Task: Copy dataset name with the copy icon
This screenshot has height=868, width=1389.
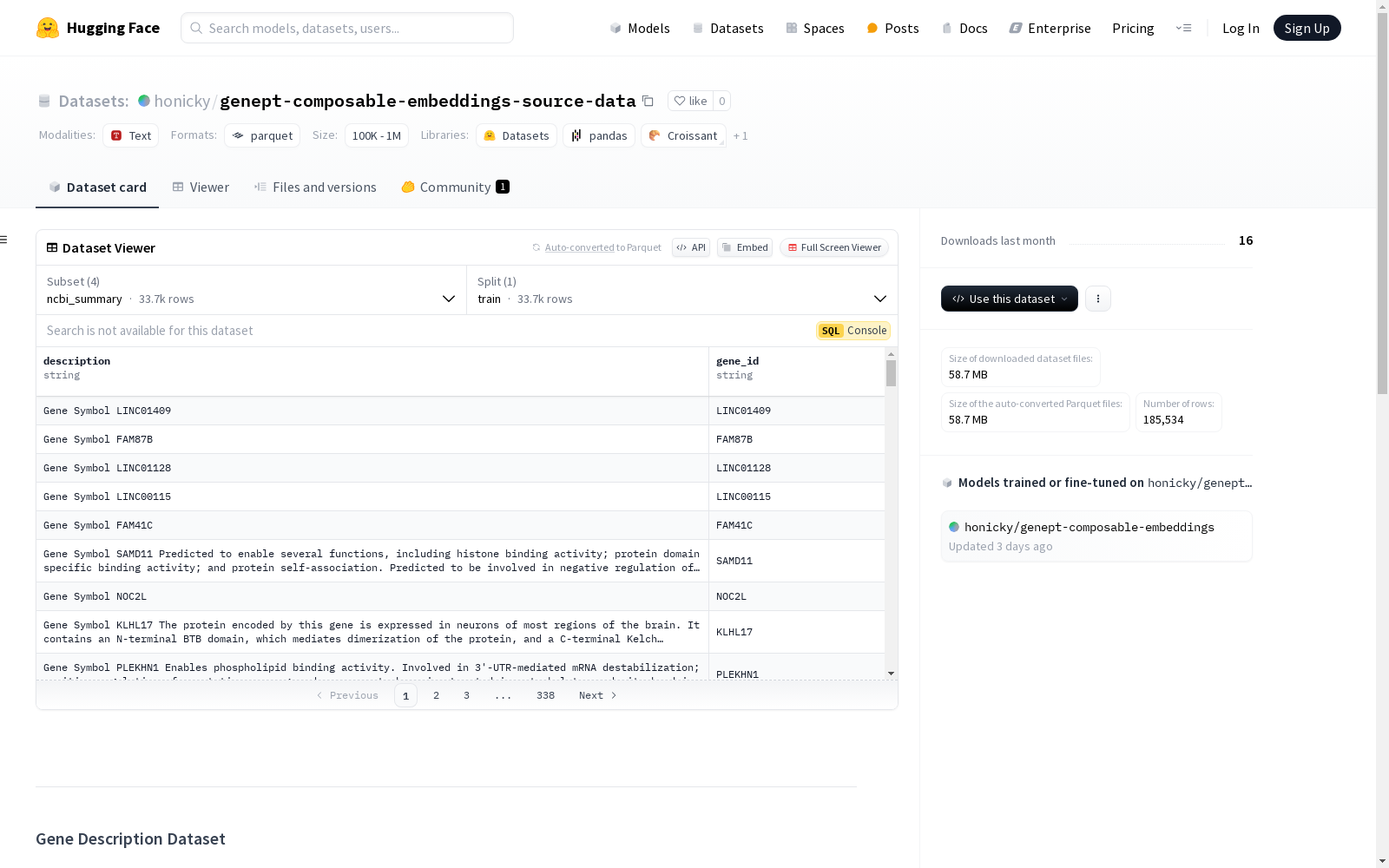Action: (x=648, y=101)
